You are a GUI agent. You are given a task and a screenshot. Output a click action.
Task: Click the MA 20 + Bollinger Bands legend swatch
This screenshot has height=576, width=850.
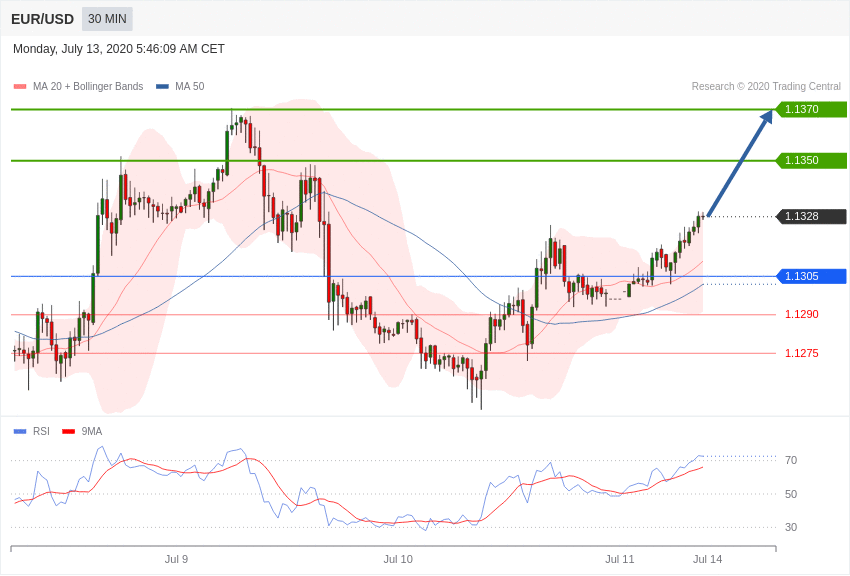click(20, 86)
